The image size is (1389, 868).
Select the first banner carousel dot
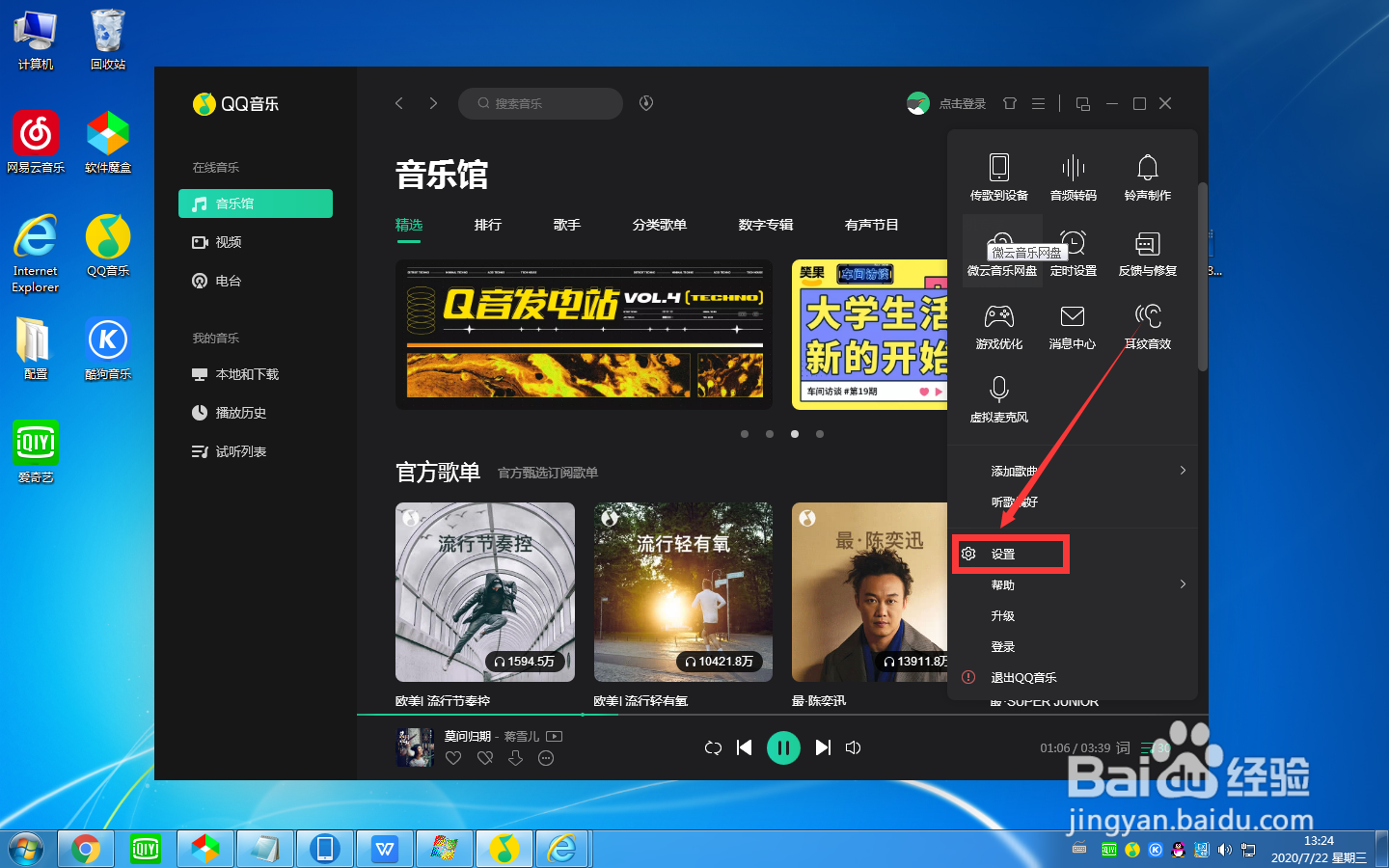pyautogui.click(x=745, y=434)
